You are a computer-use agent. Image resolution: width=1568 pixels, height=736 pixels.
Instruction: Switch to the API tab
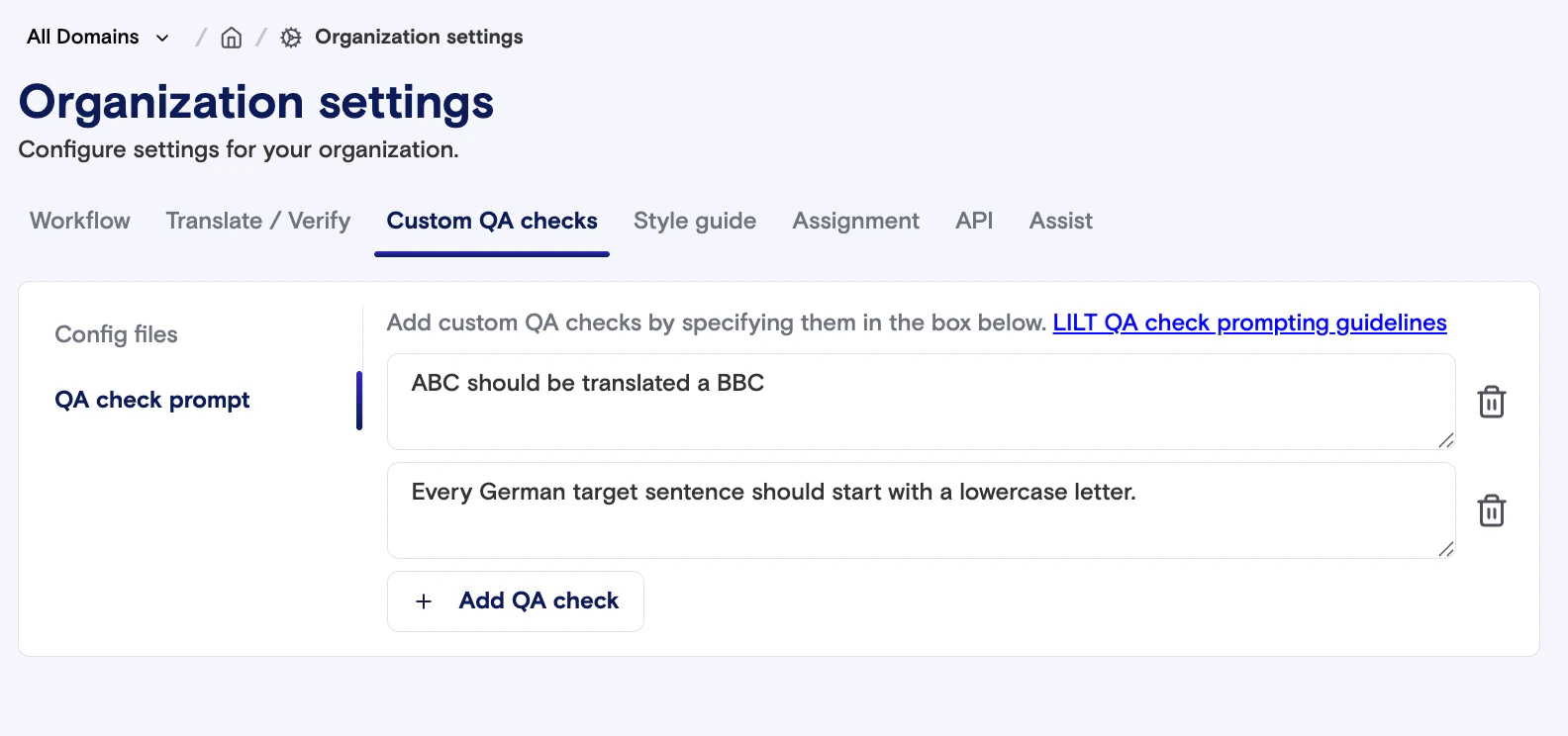click(974, 221)
